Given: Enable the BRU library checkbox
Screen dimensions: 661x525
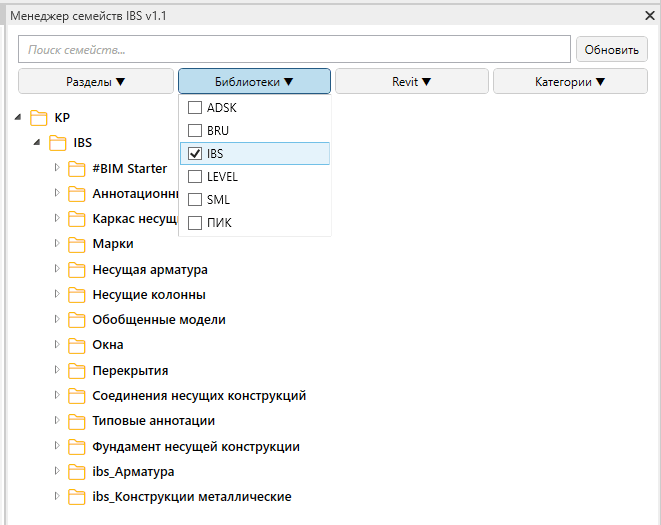Looking at the screenshot, I should 195,130.
